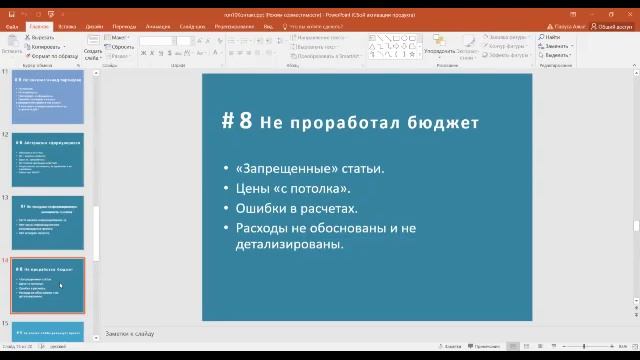The width and height of the screenshot is (640, 360).
Task: Click Преобразовать в SmartArt
Action: pos(326,56)
